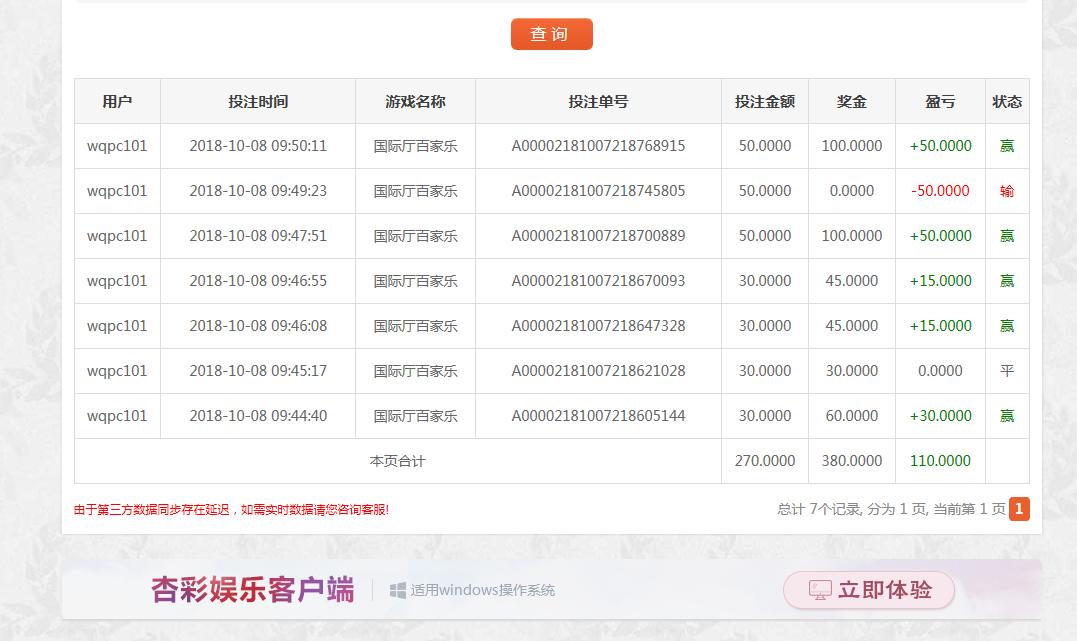
Task: Open the 杏彩娱乐客户端 banner title
Action: [x=253, y=589]
